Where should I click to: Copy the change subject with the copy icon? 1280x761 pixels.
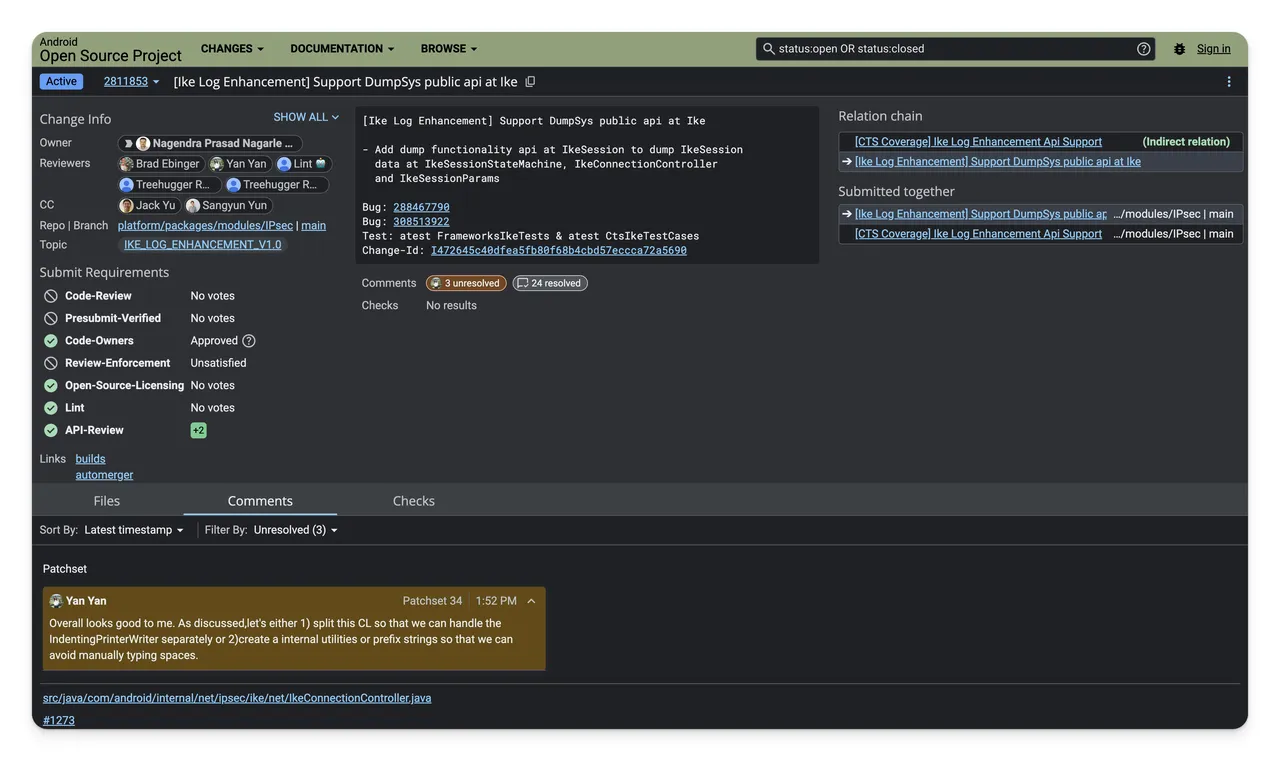click(531, 82)
